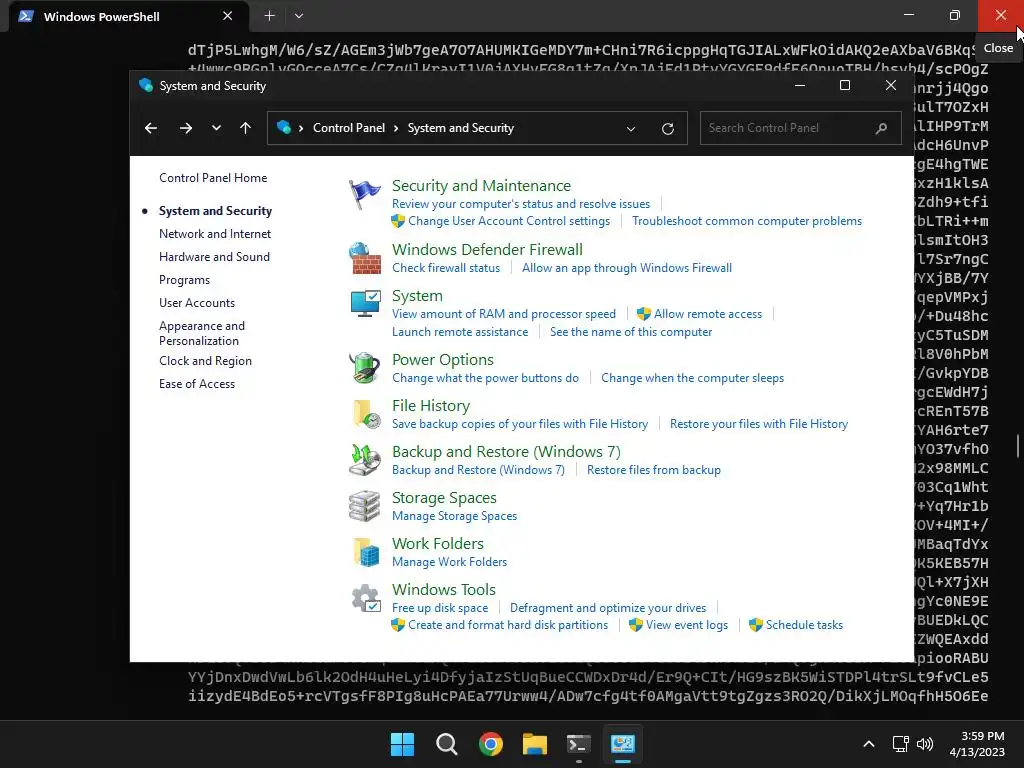
Task: Launch Google Chrome from taskbar
Action: [x=490, y=744]
